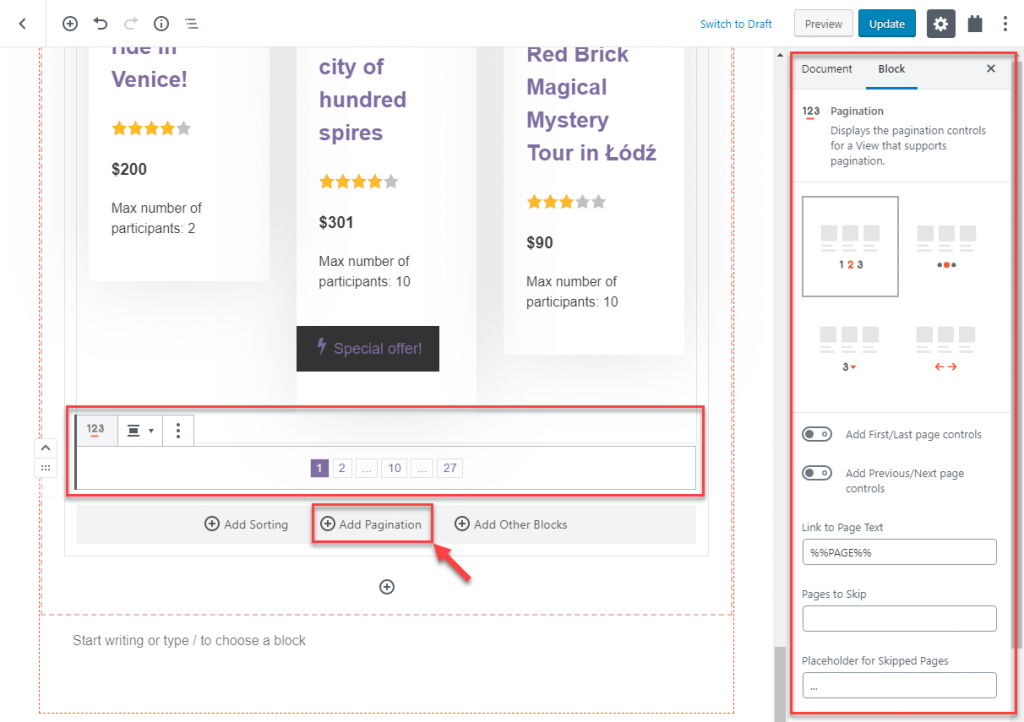Click current pagination page 1

click(319, 468)
